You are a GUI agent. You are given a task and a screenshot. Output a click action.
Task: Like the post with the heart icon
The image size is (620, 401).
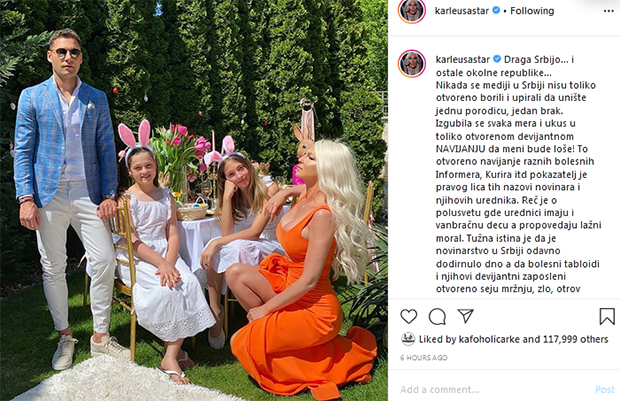408,316
